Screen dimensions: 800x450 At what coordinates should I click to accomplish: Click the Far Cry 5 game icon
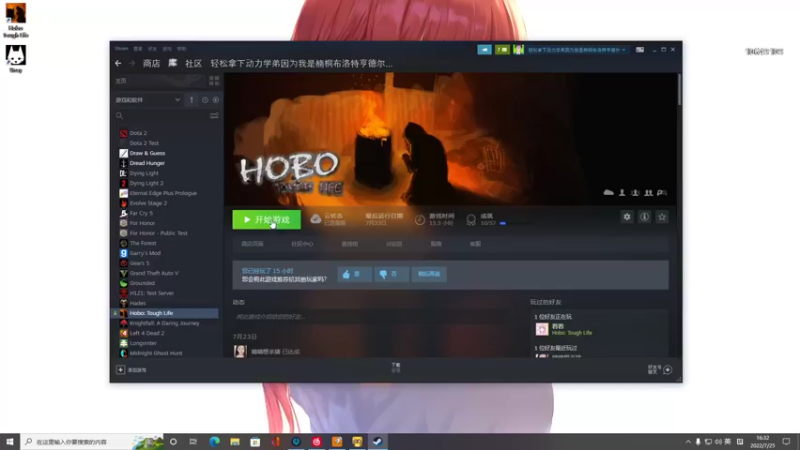coord(123,213)
